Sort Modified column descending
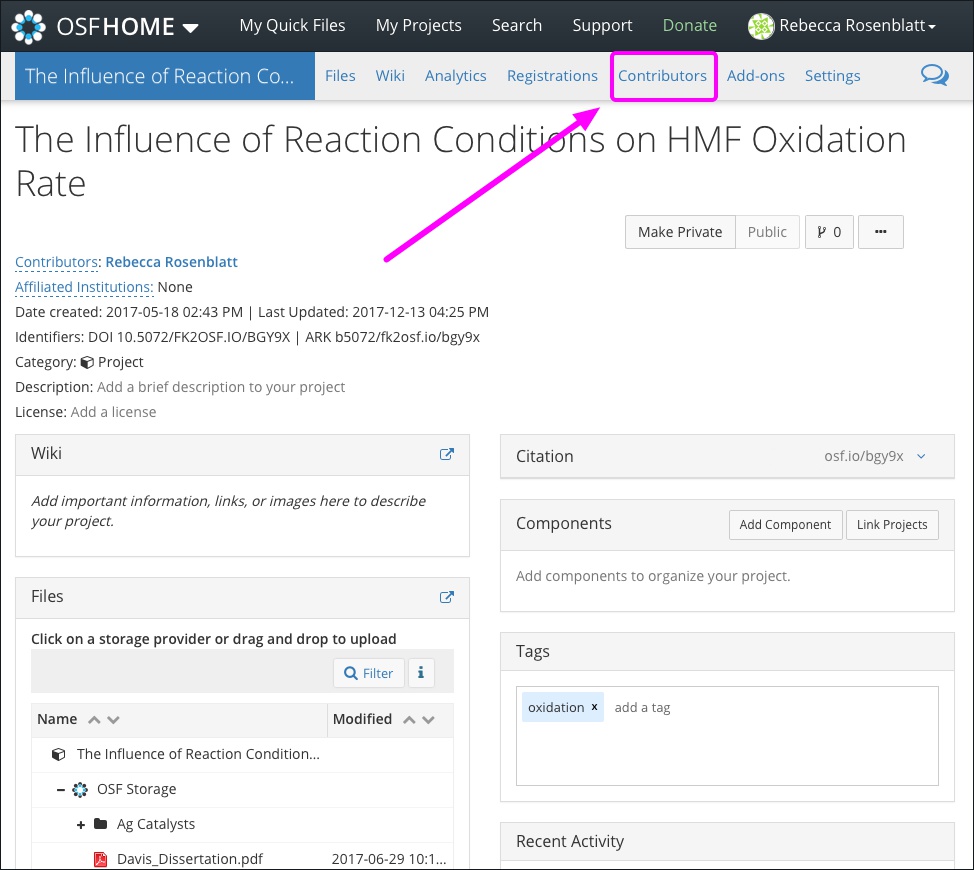The image size is (974, 870). [x=428, y=720]
